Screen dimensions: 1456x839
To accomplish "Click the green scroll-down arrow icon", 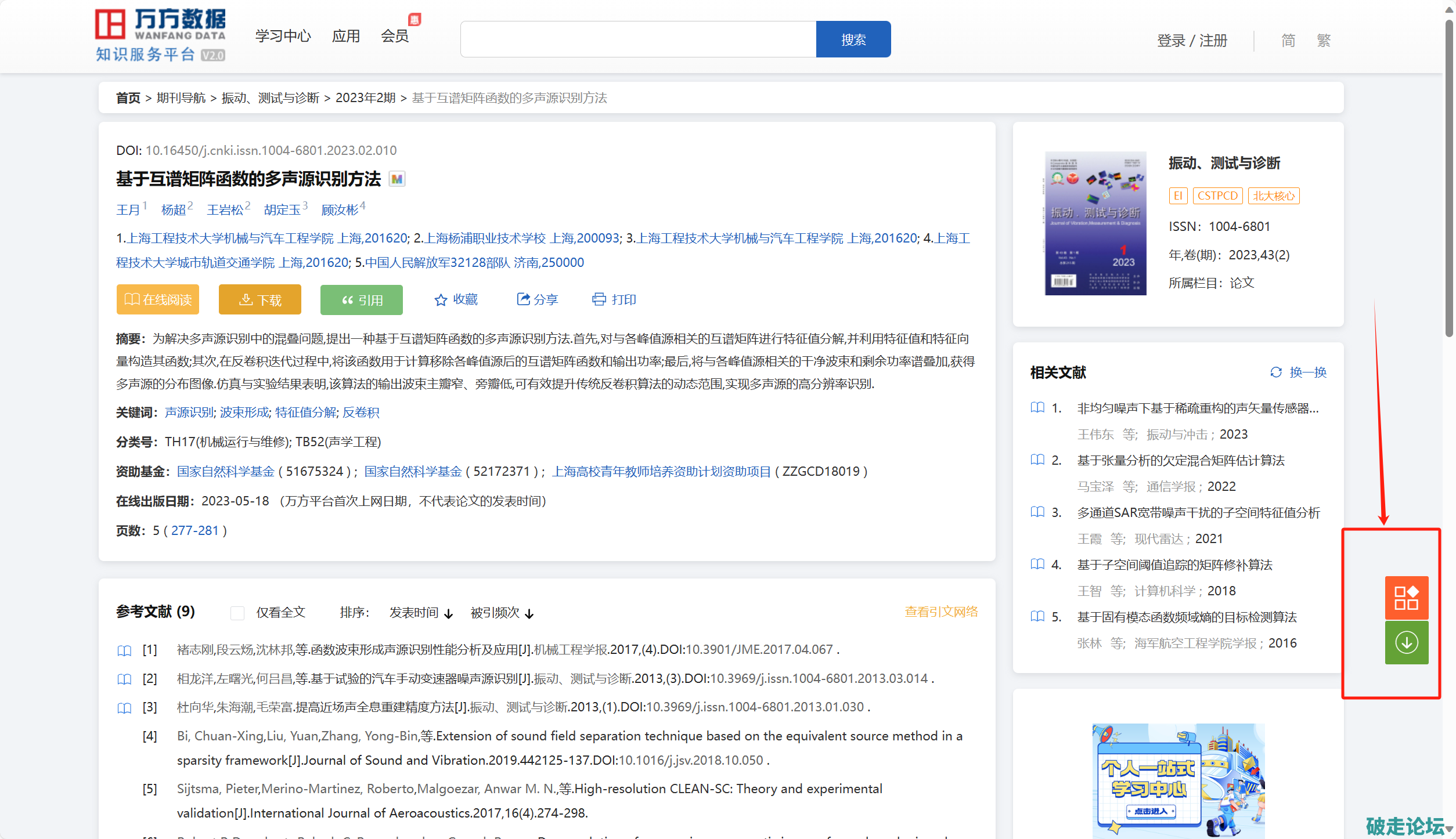I will (x=1406, y=642).
